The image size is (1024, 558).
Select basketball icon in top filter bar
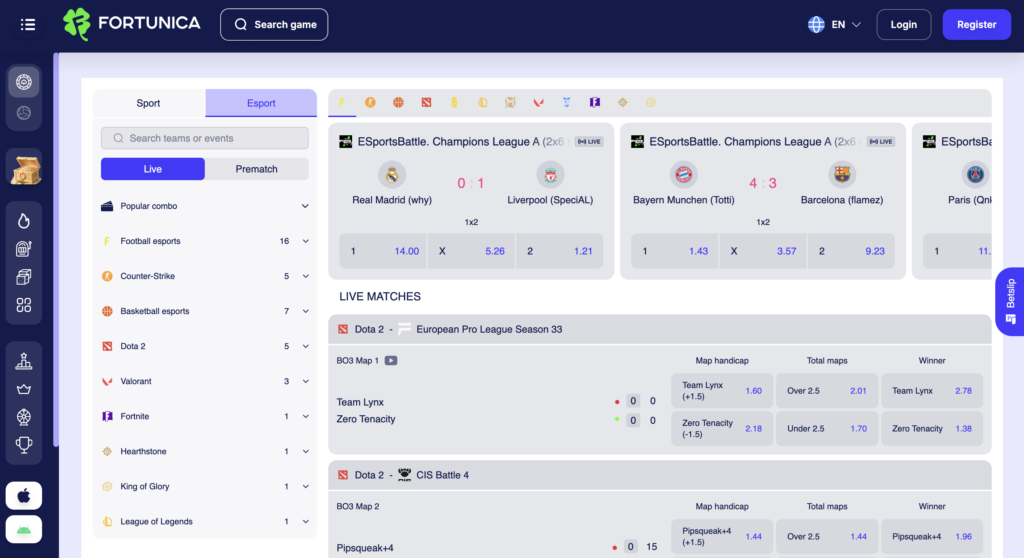(398, 103)
